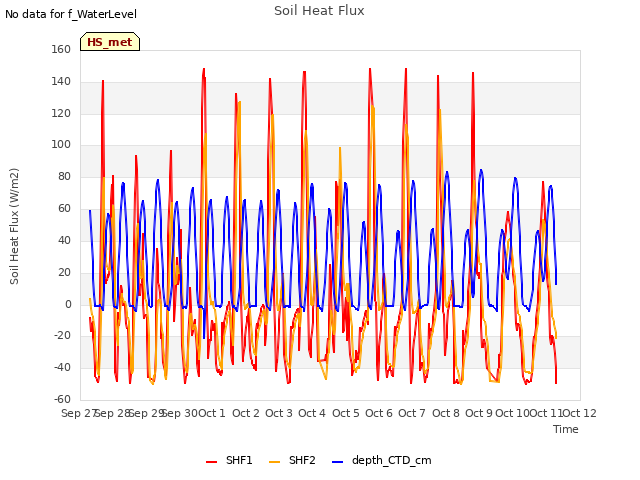Click the 160 y-axis tick label
640x480 pixels.
pos(61,49)
